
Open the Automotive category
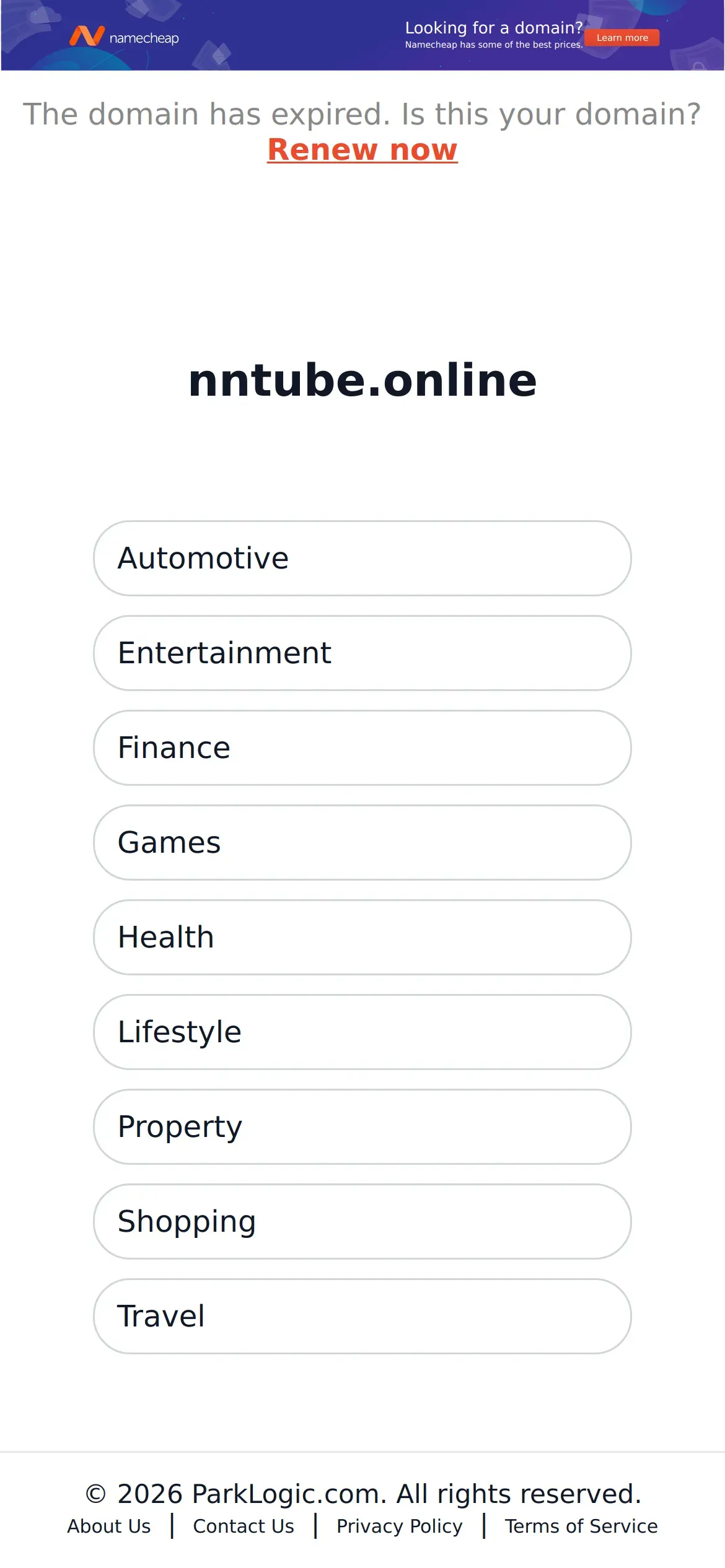[x=362, y=558]
